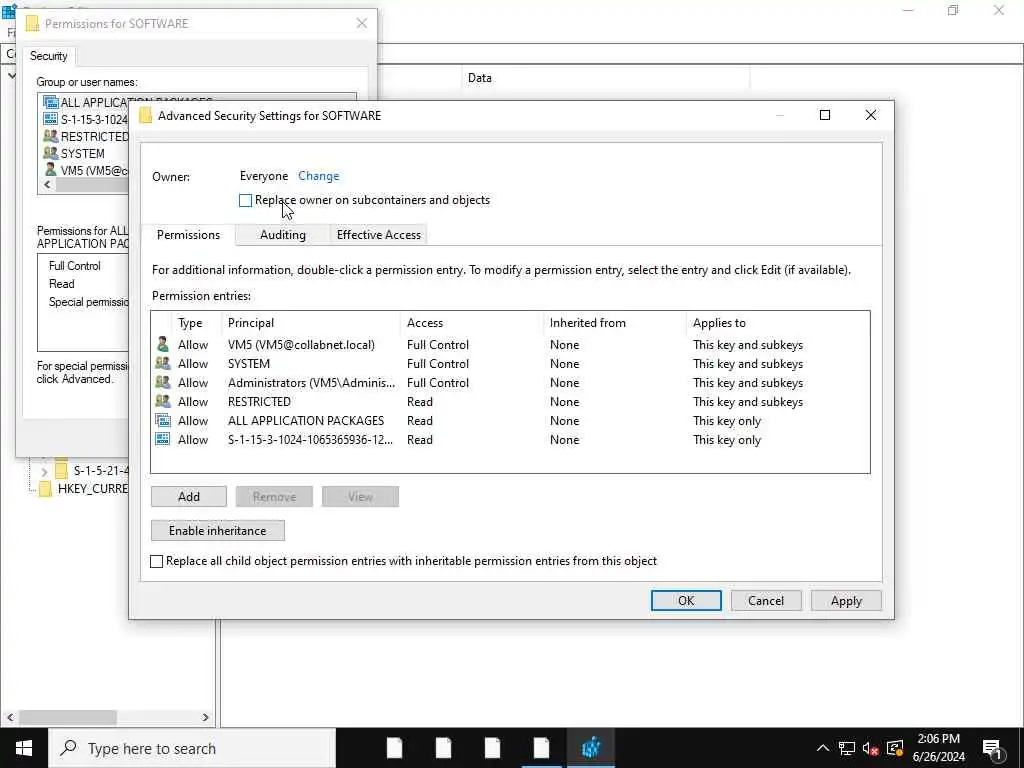Select Administrators (VM5\Adminis... principal entry
Viewport: 1024px width, 768px height.
pos(312,383)
